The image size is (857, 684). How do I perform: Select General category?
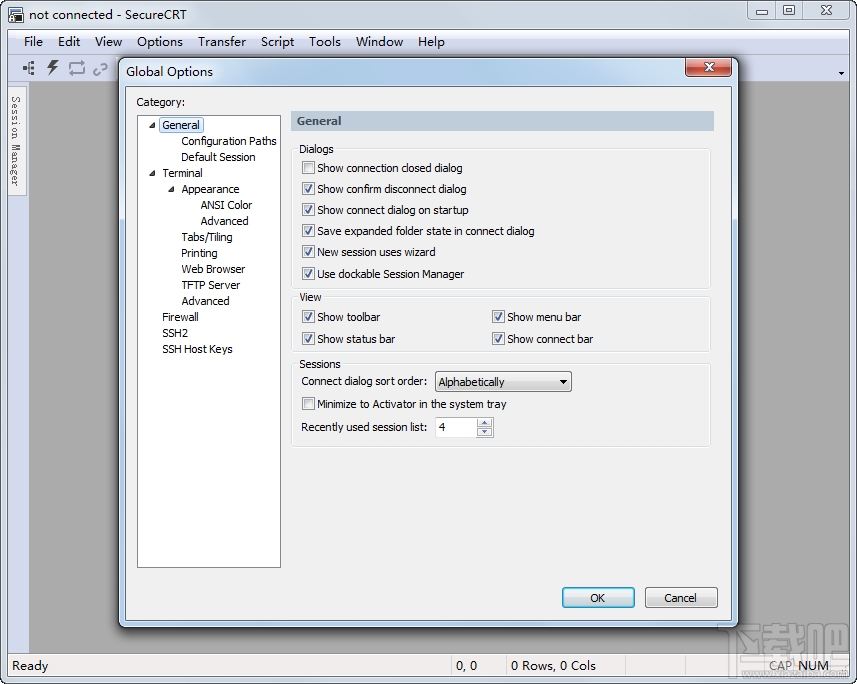point(181,125)
